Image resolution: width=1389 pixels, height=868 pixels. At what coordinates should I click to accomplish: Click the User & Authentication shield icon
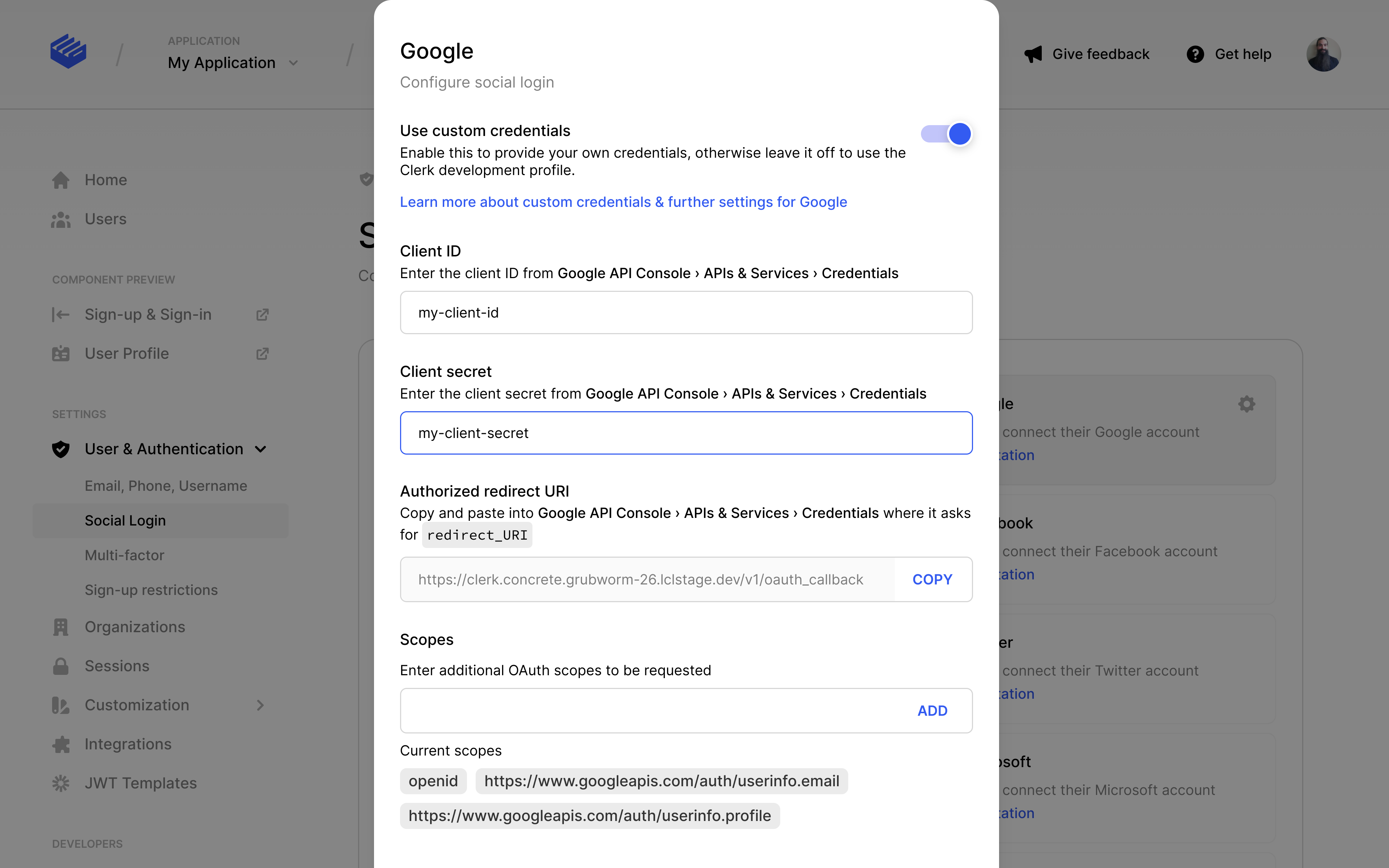tap(61, 449)
